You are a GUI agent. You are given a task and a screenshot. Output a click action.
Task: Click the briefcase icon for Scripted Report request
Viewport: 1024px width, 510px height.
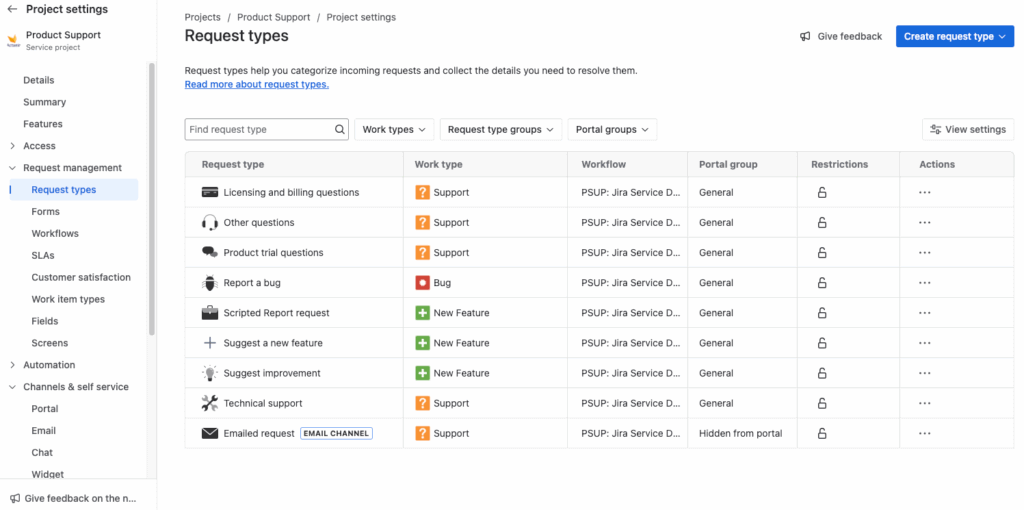click(x=210, y=313)
